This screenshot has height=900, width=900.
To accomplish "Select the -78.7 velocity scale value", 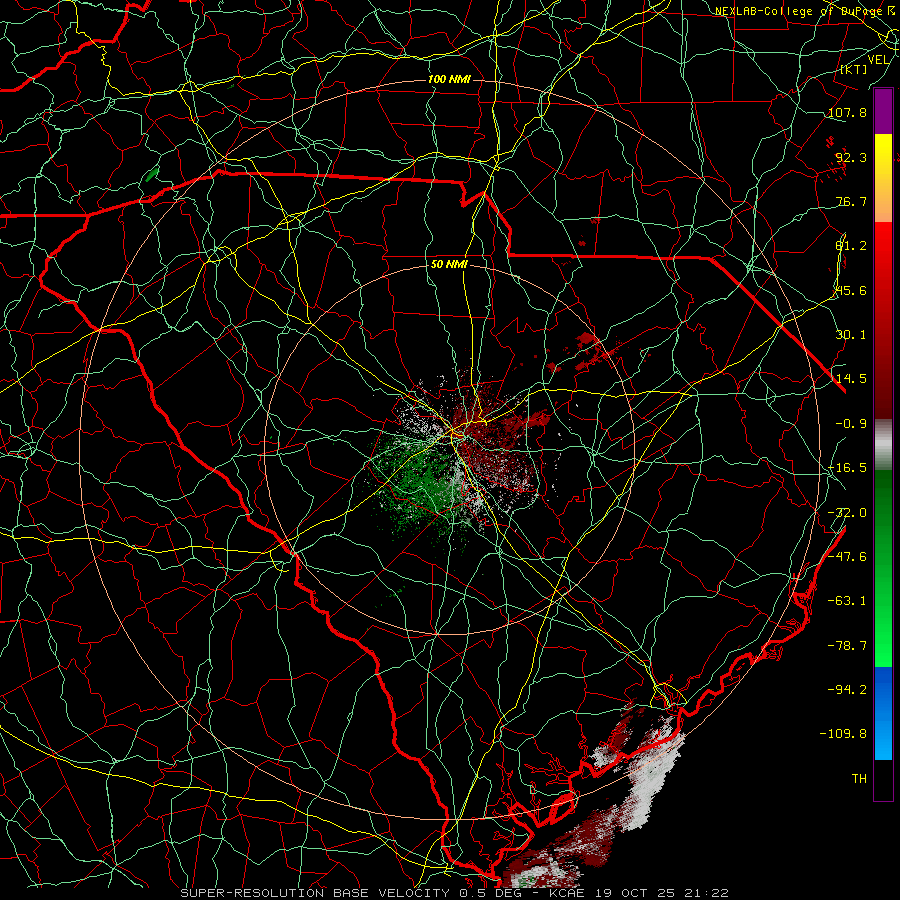I will click(847, 646).
